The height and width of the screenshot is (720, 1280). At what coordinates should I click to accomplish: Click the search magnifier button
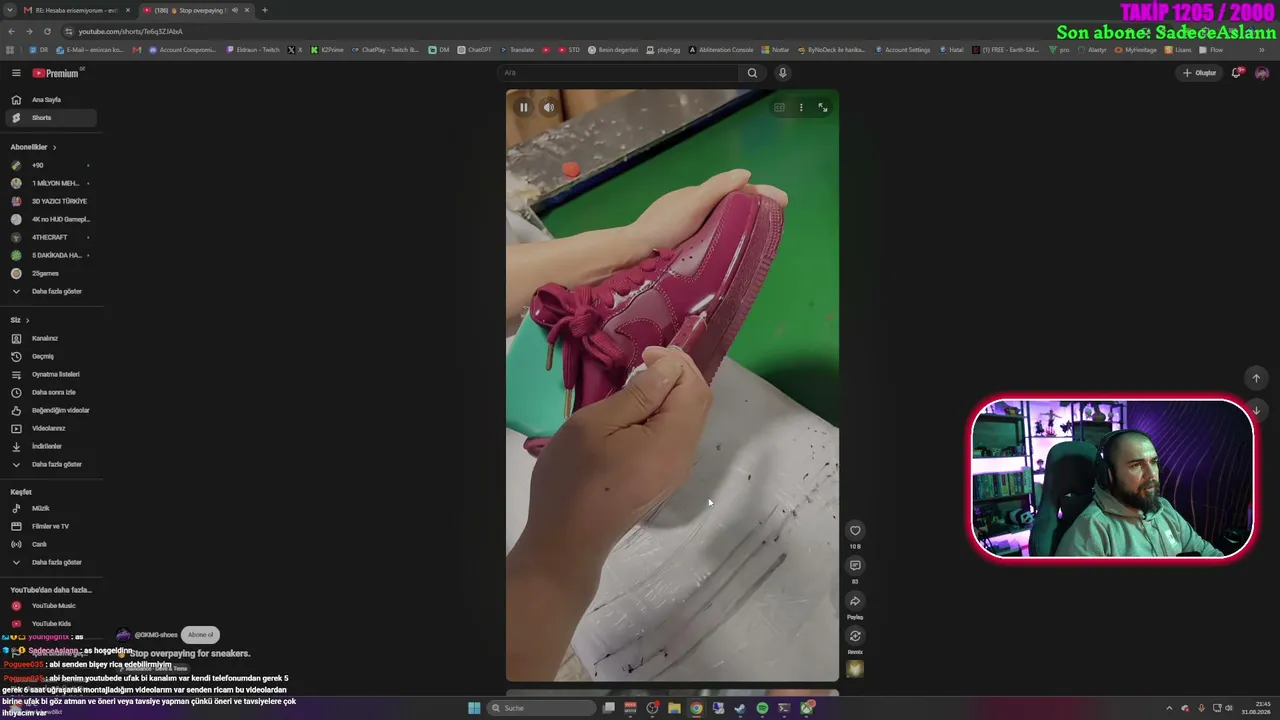(x=752, y=73)
